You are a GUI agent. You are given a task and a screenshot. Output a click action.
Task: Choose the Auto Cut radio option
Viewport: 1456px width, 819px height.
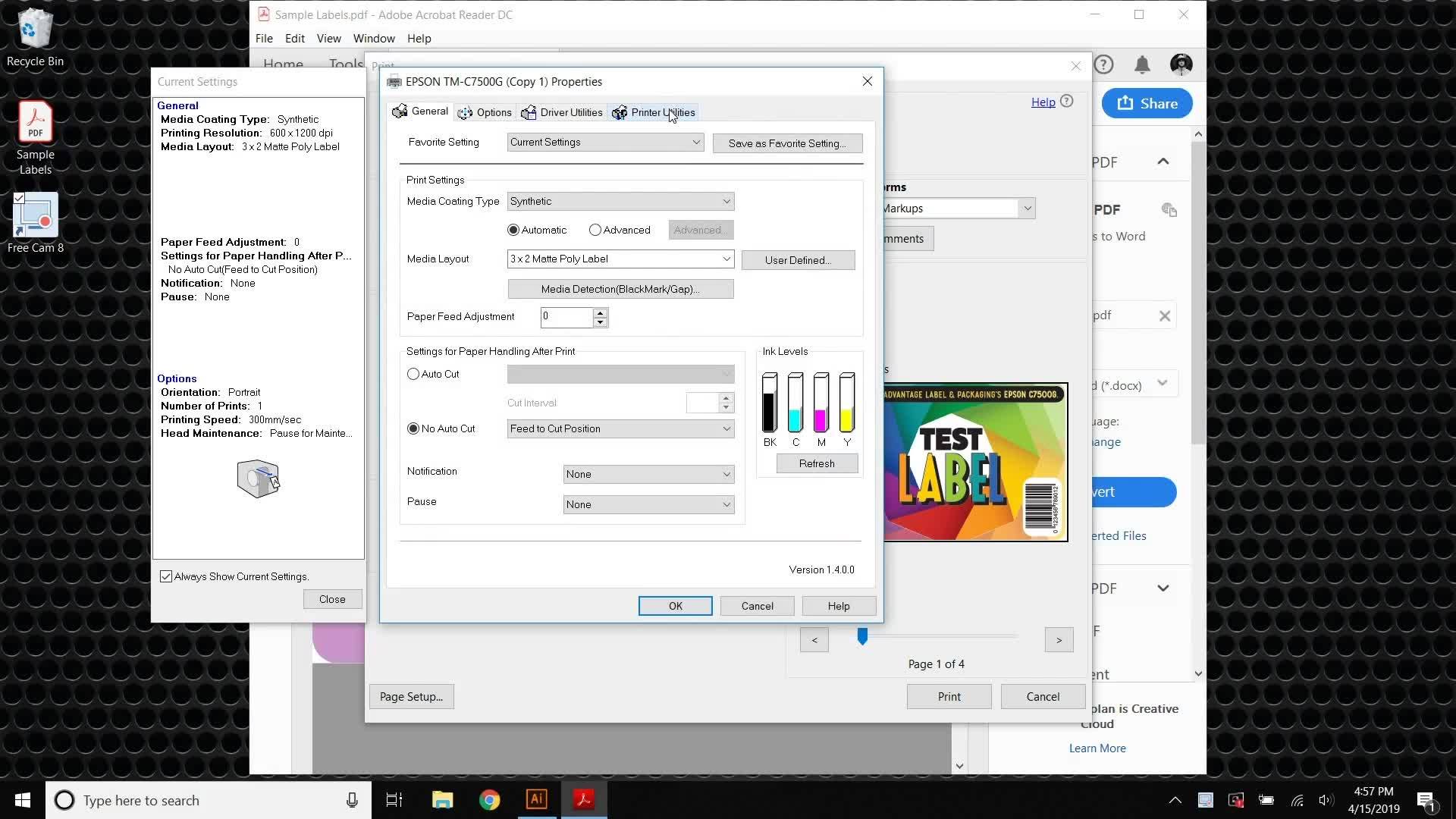413,374
